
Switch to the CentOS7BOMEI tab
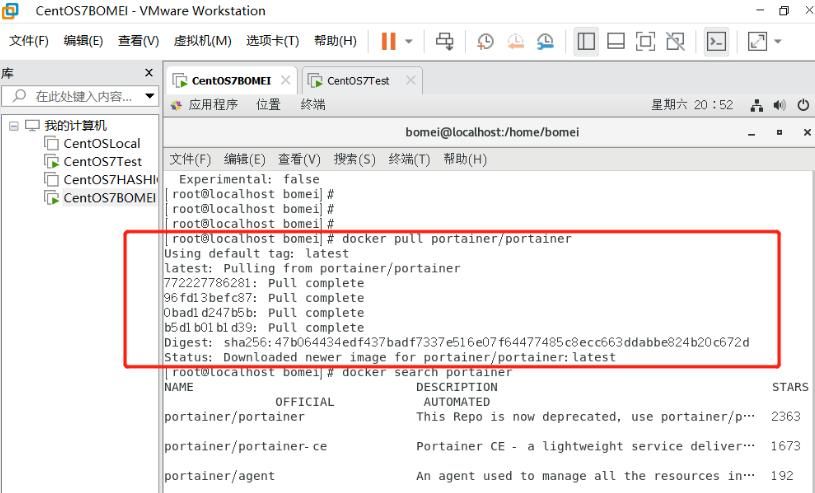[x=231, y=81]
